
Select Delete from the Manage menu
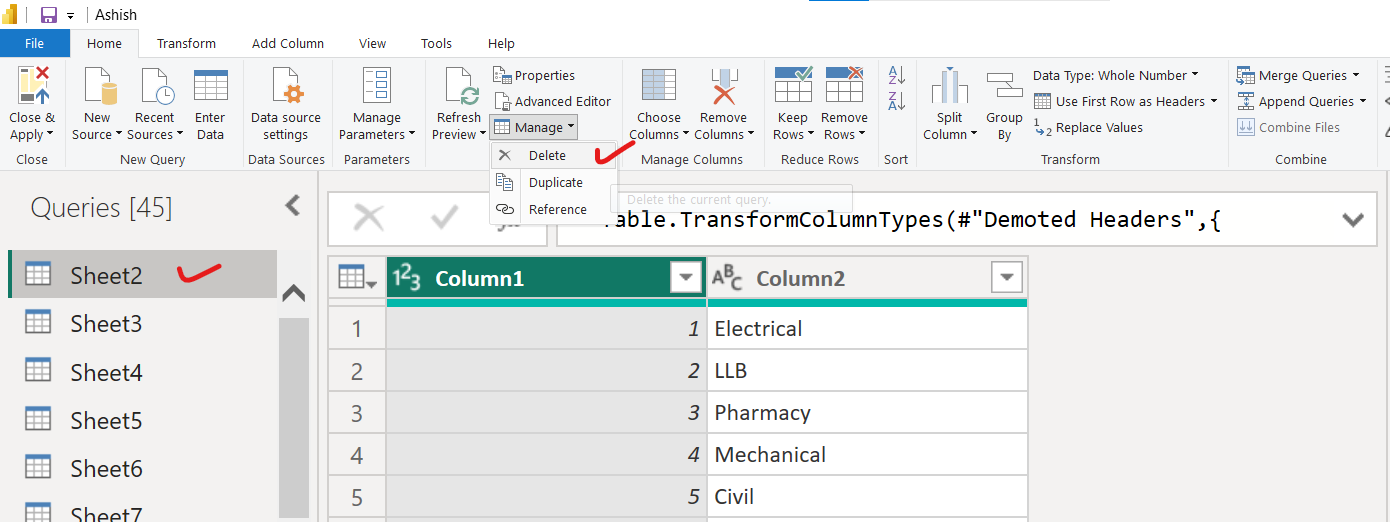[547, 155]
